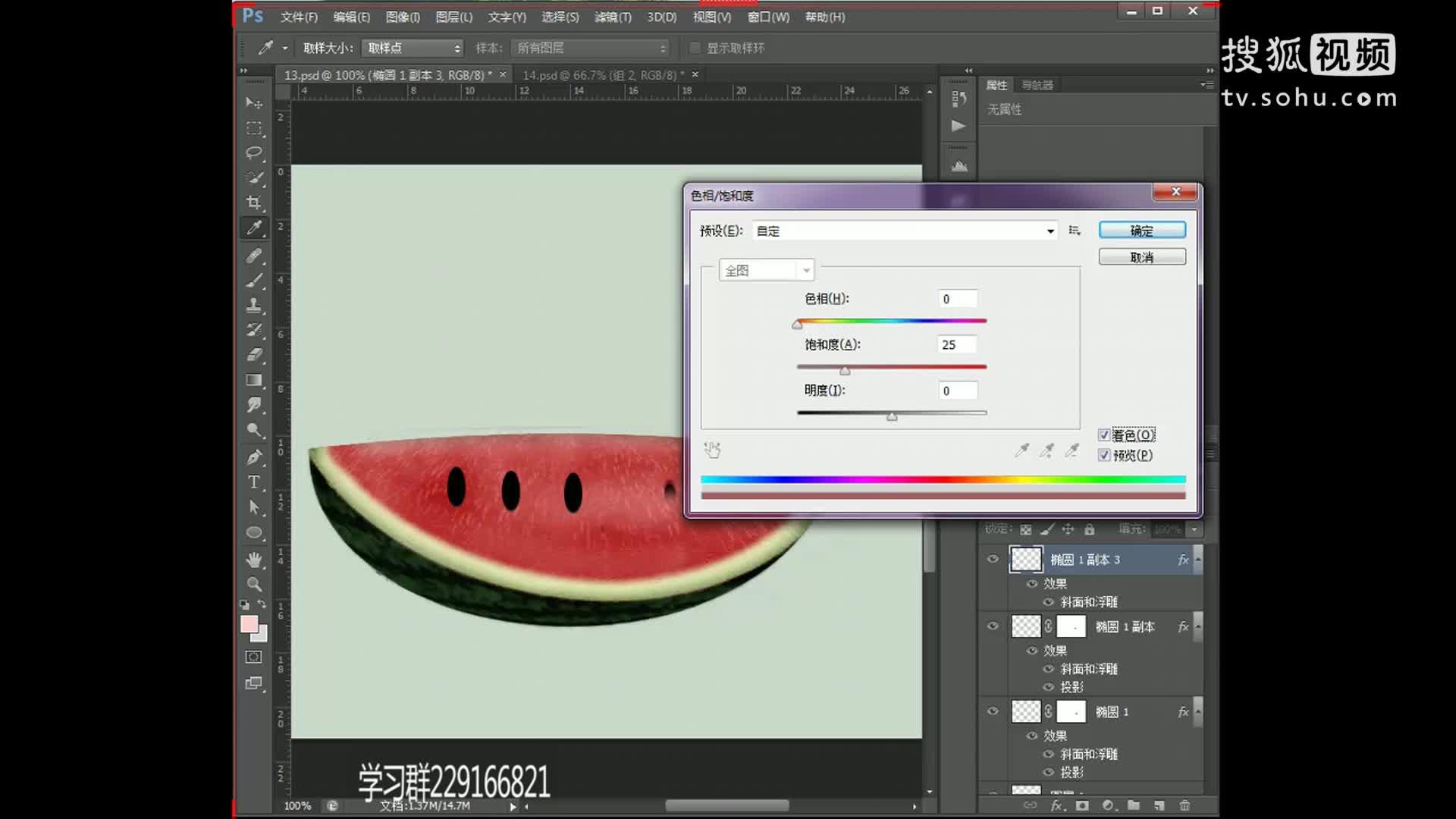1456x819 pixels.
Task: Click the 取消 button
Action: (1142, 256)
